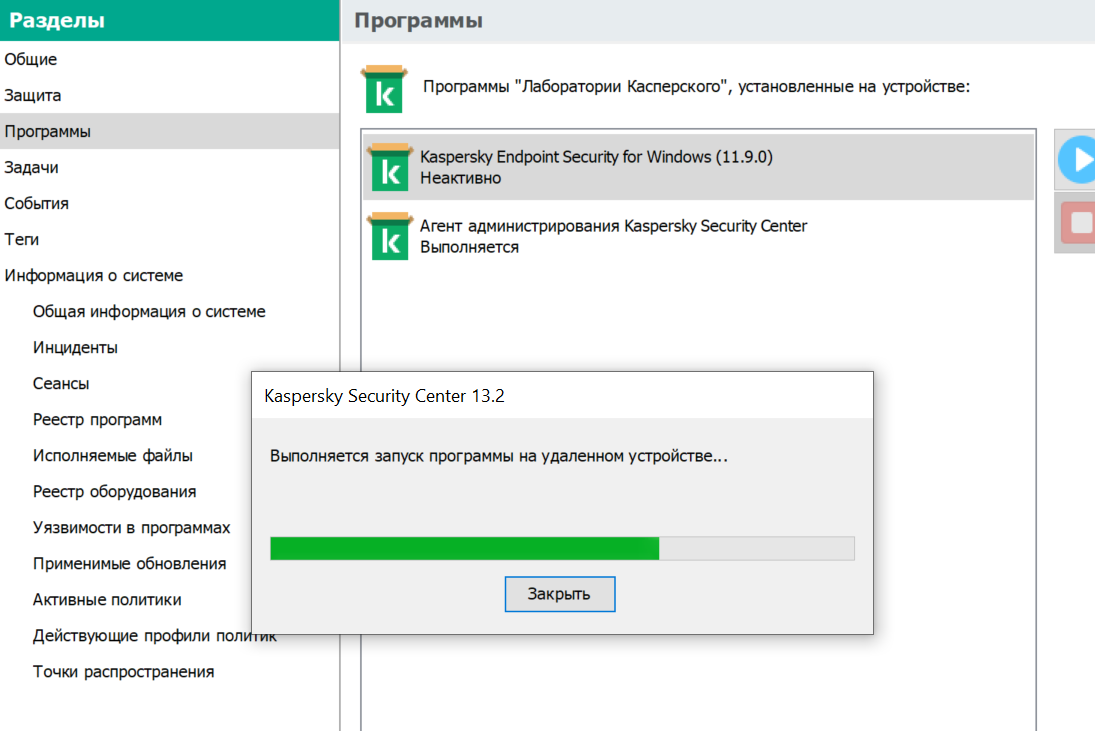Open the Инциденты subsection

click(x=75, y=348)
